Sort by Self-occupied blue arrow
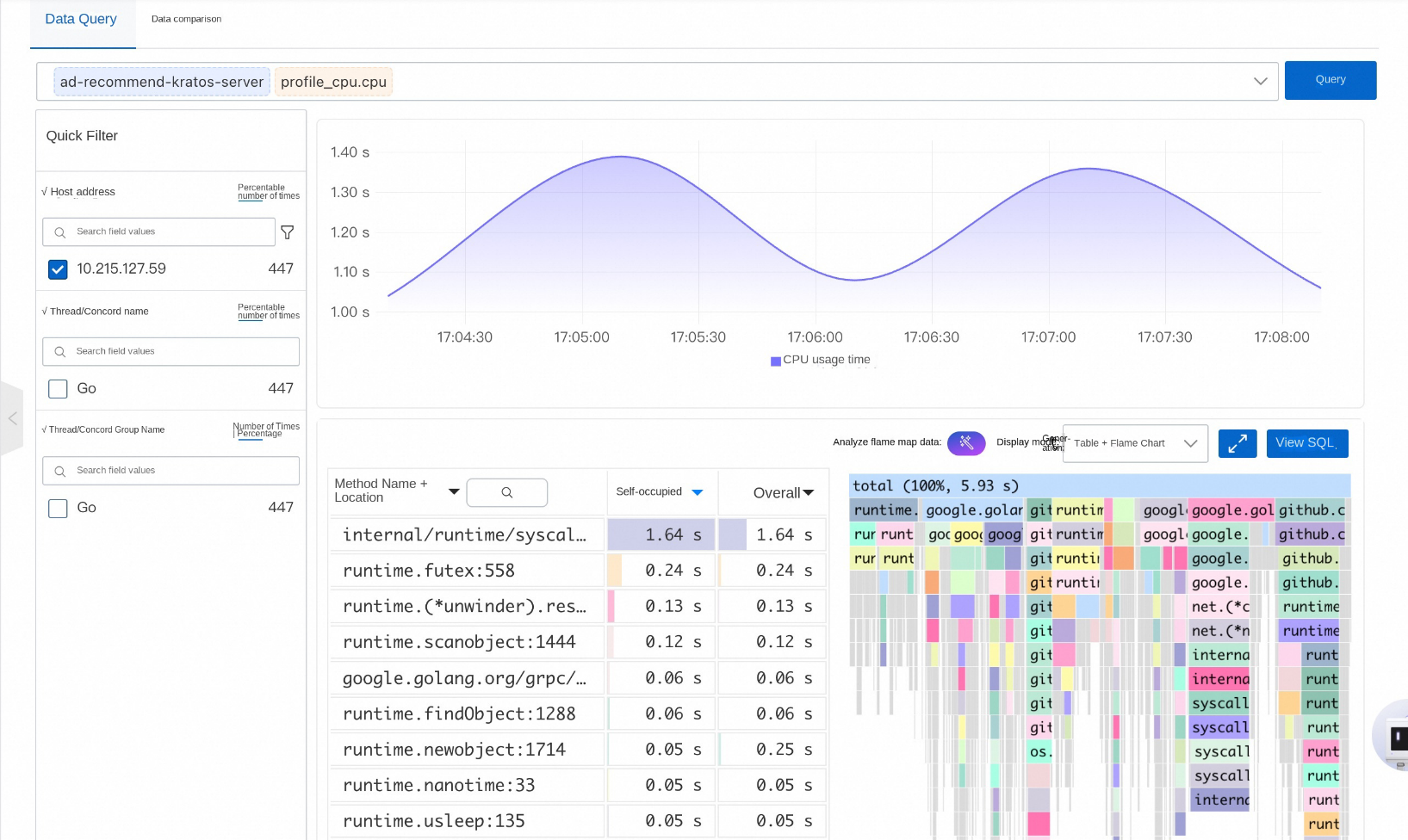Image resolution: width=1408 pixels, height=840 pixels. (698, 492)
